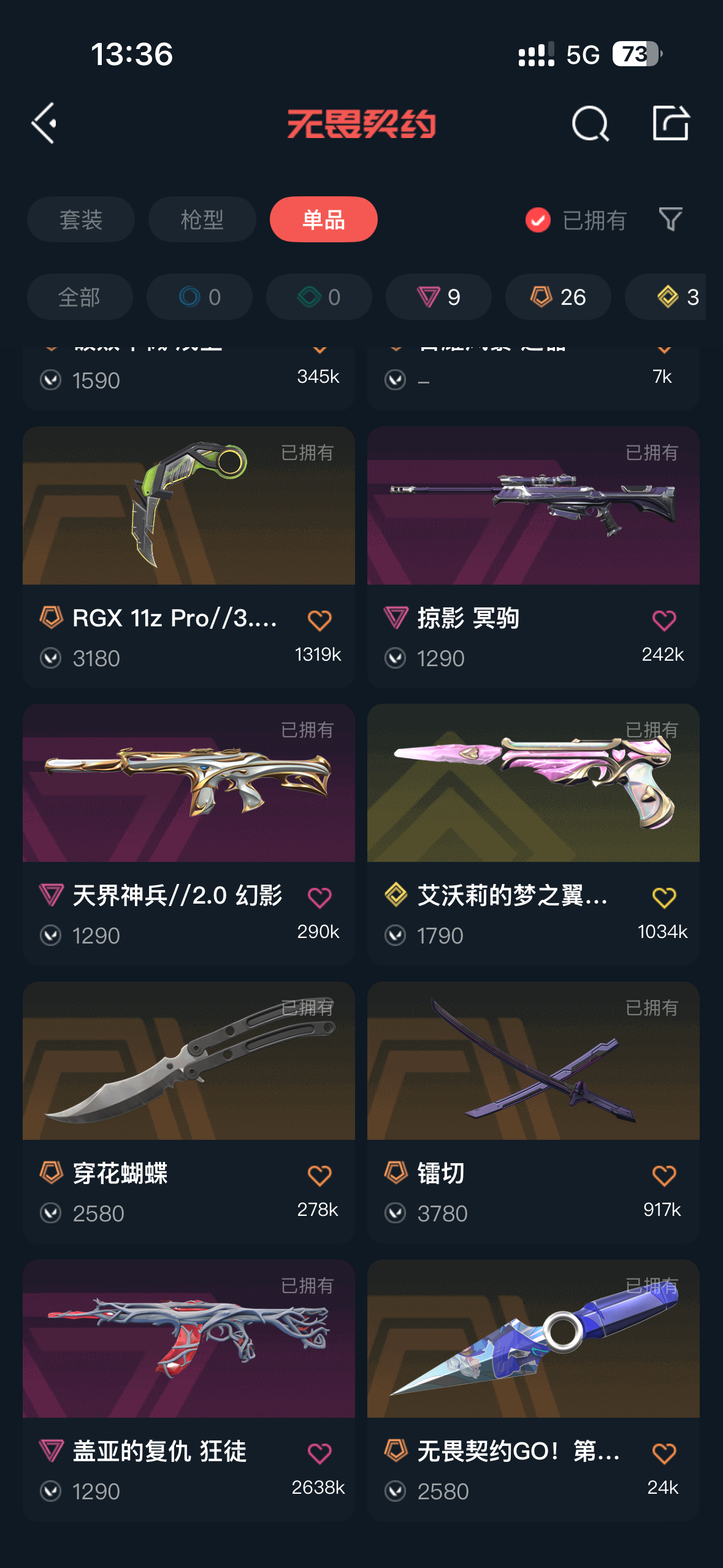This screenshot has width=723, height=1568.
Task: Filter by pink tier showing 9
Action: pyautogui.click(x=438, y=297)
